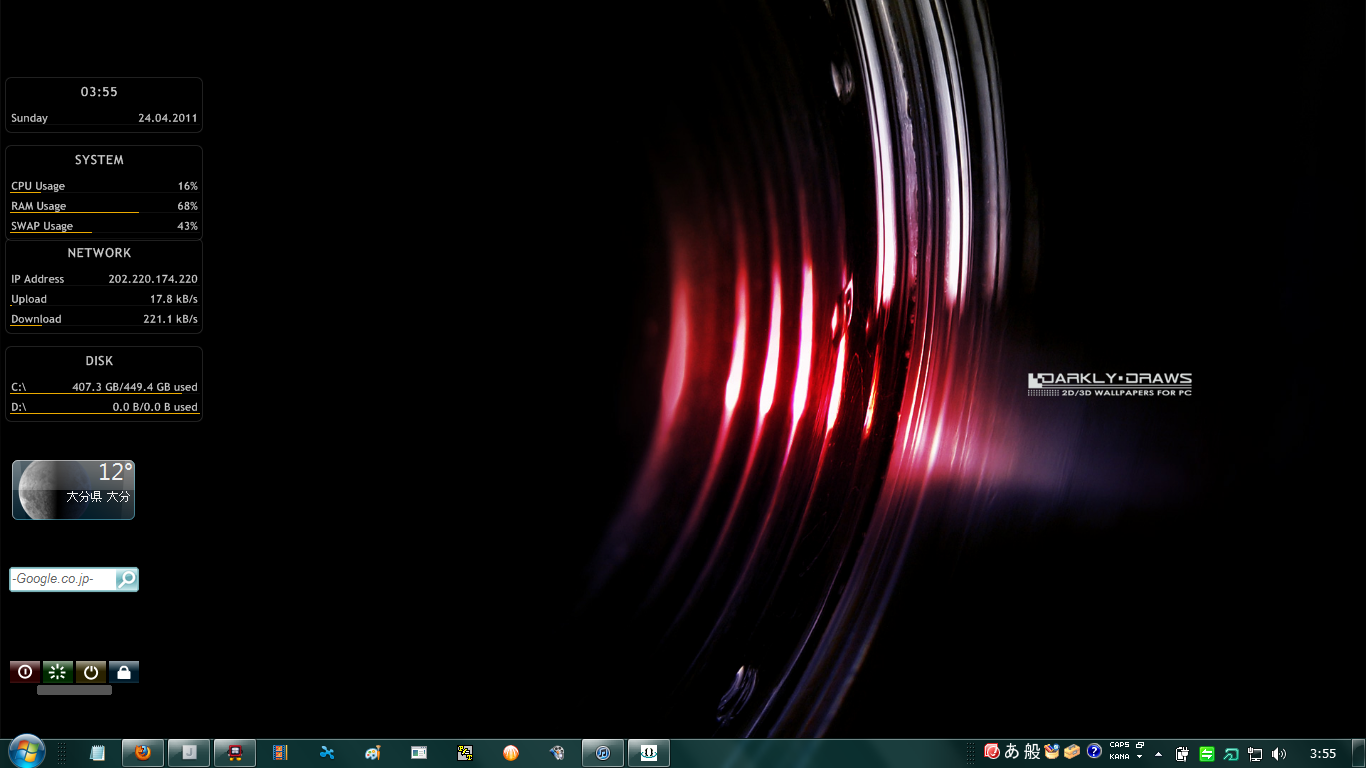Open the gray J app taskbar button

pos(189,753)
